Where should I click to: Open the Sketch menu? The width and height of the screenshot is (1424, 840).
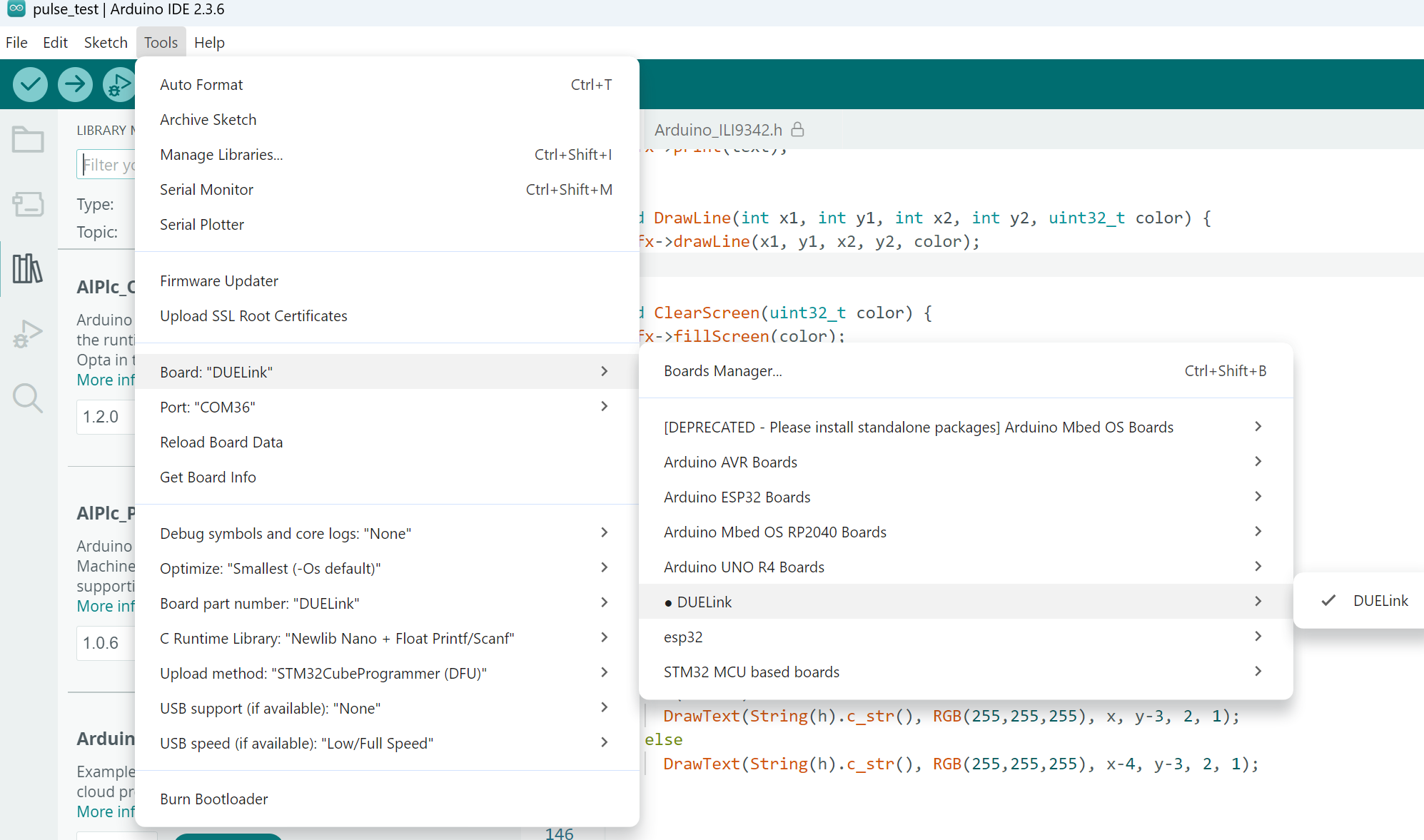(106, 43)
